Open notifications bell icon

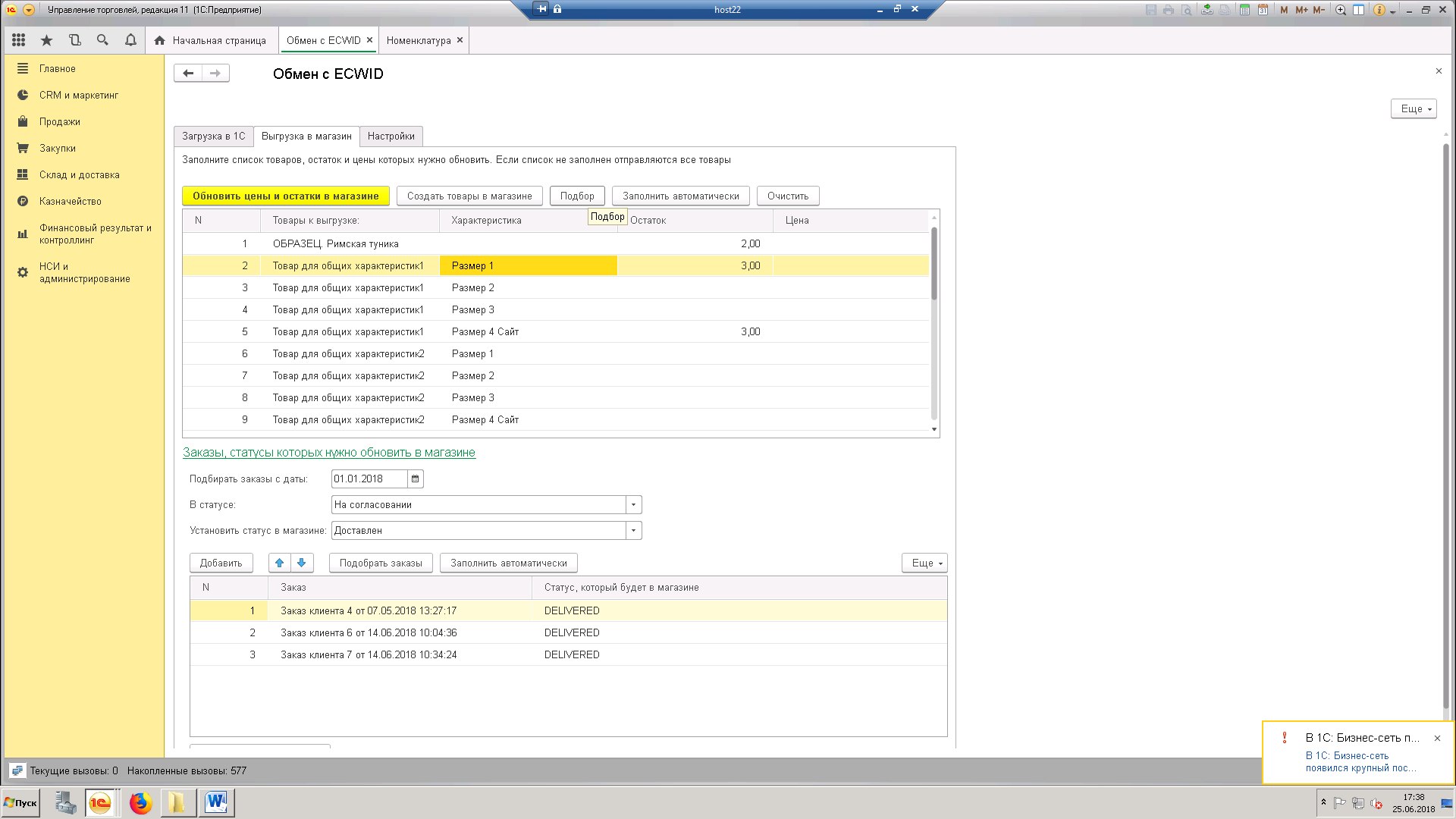[130, 40]
